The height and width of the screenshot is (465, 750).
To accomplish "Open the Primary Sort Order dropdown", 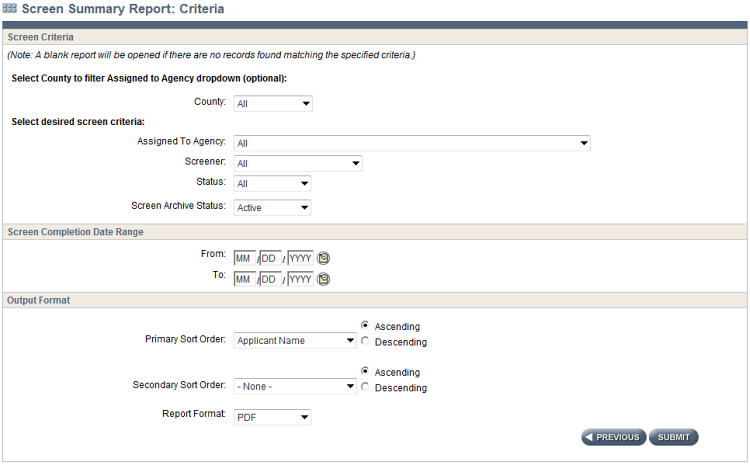I will [295, 340].
